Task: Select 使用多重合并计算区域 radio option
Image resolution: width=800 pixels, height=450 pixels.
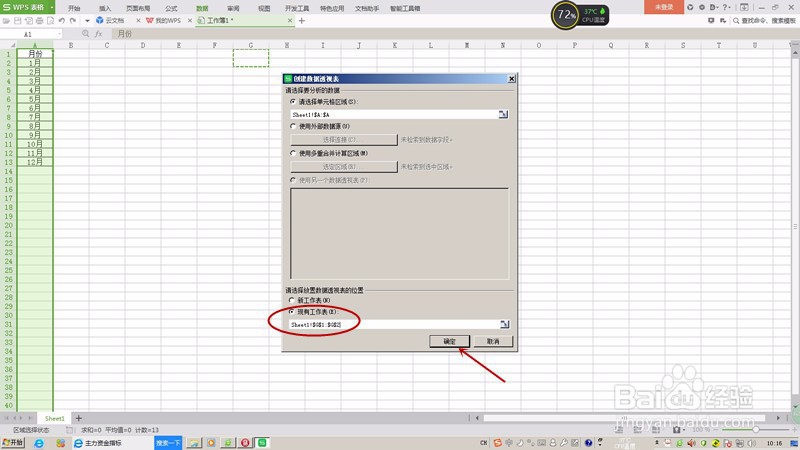Action: coord(293,153)
